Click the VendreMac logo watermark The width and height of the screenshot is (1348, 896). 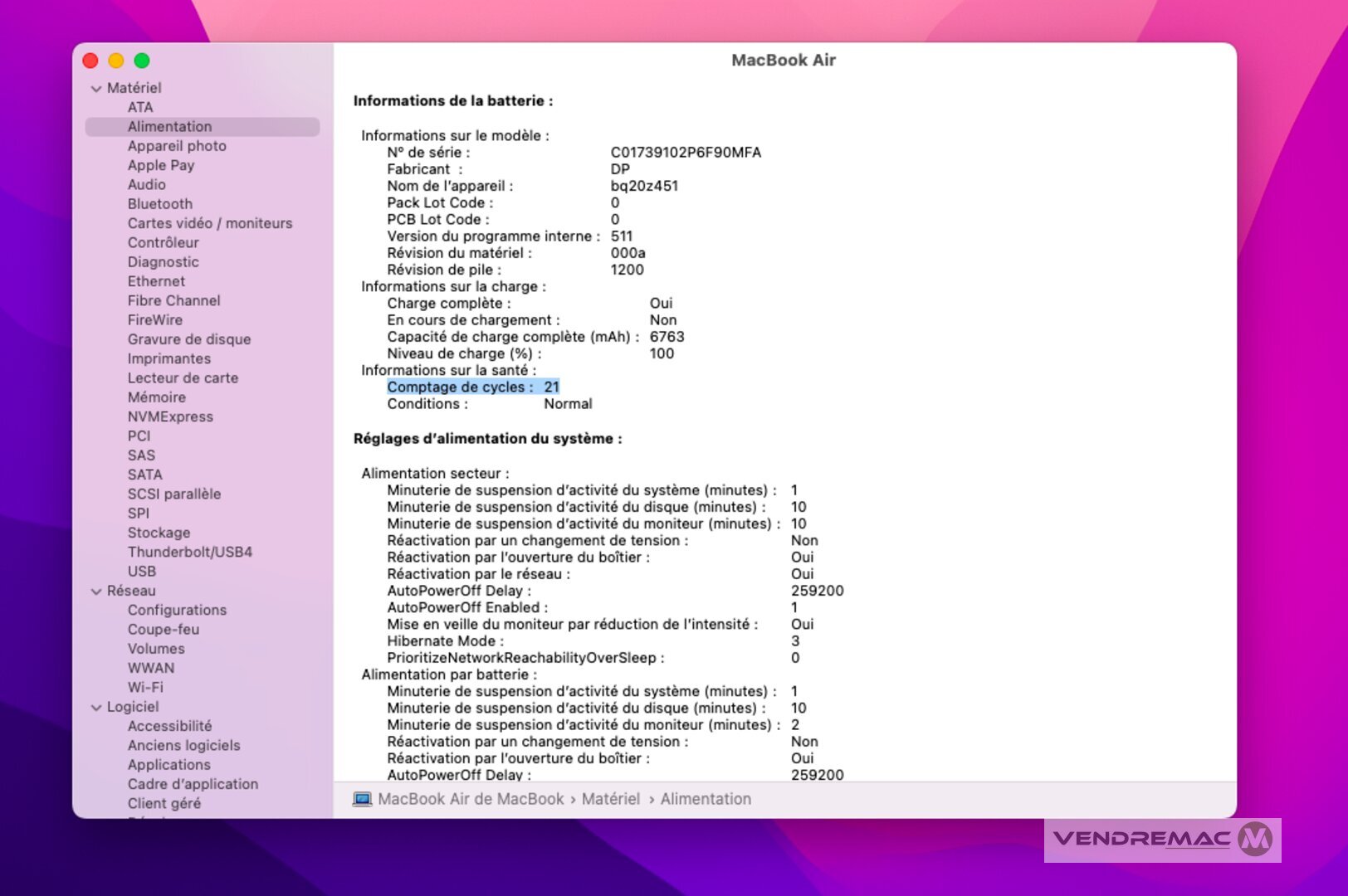pyautogui.click(x=1161, y=839)
